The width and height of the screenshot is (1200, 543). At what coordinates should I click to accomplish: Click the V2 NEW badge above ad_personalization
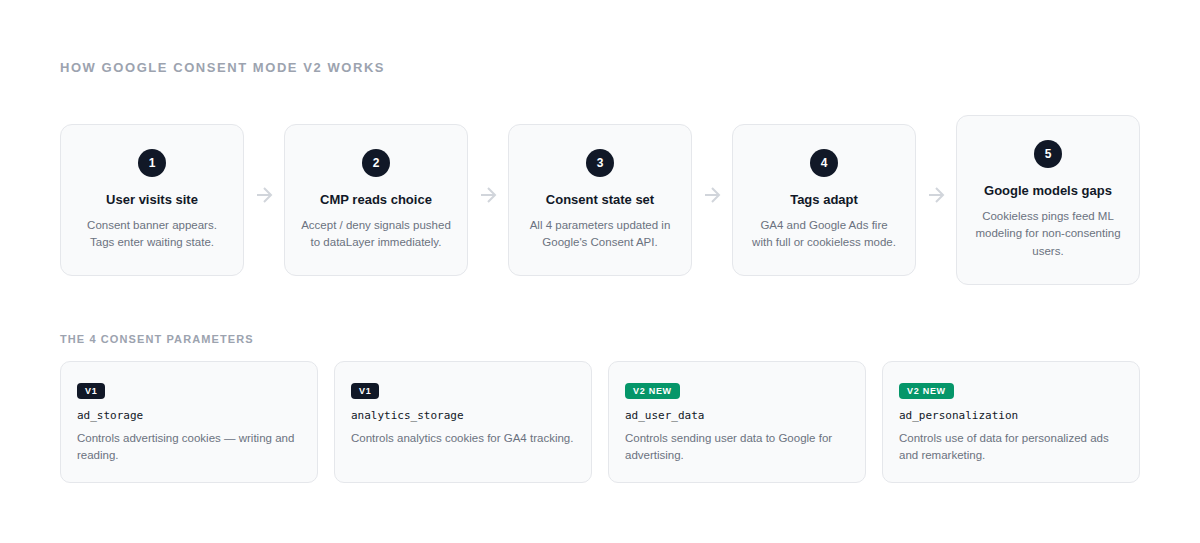point(926,391)
